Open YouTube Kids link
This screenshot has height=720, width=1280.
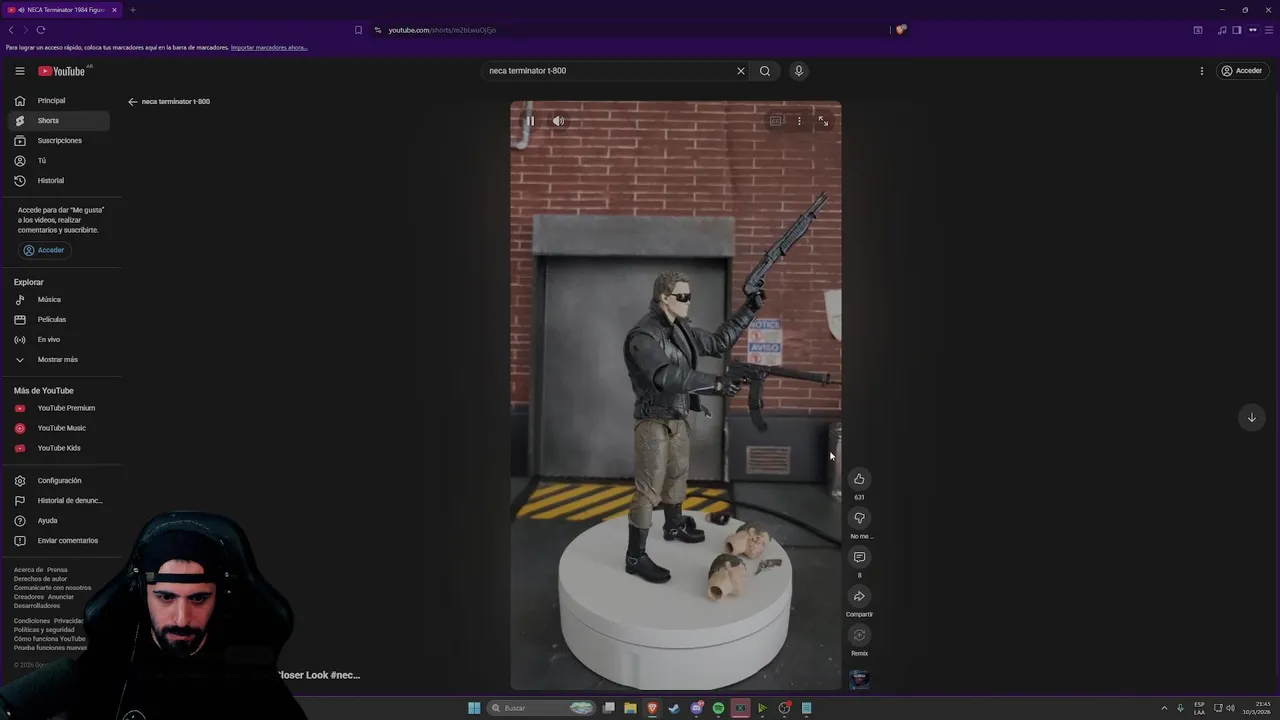click(59, 448)
